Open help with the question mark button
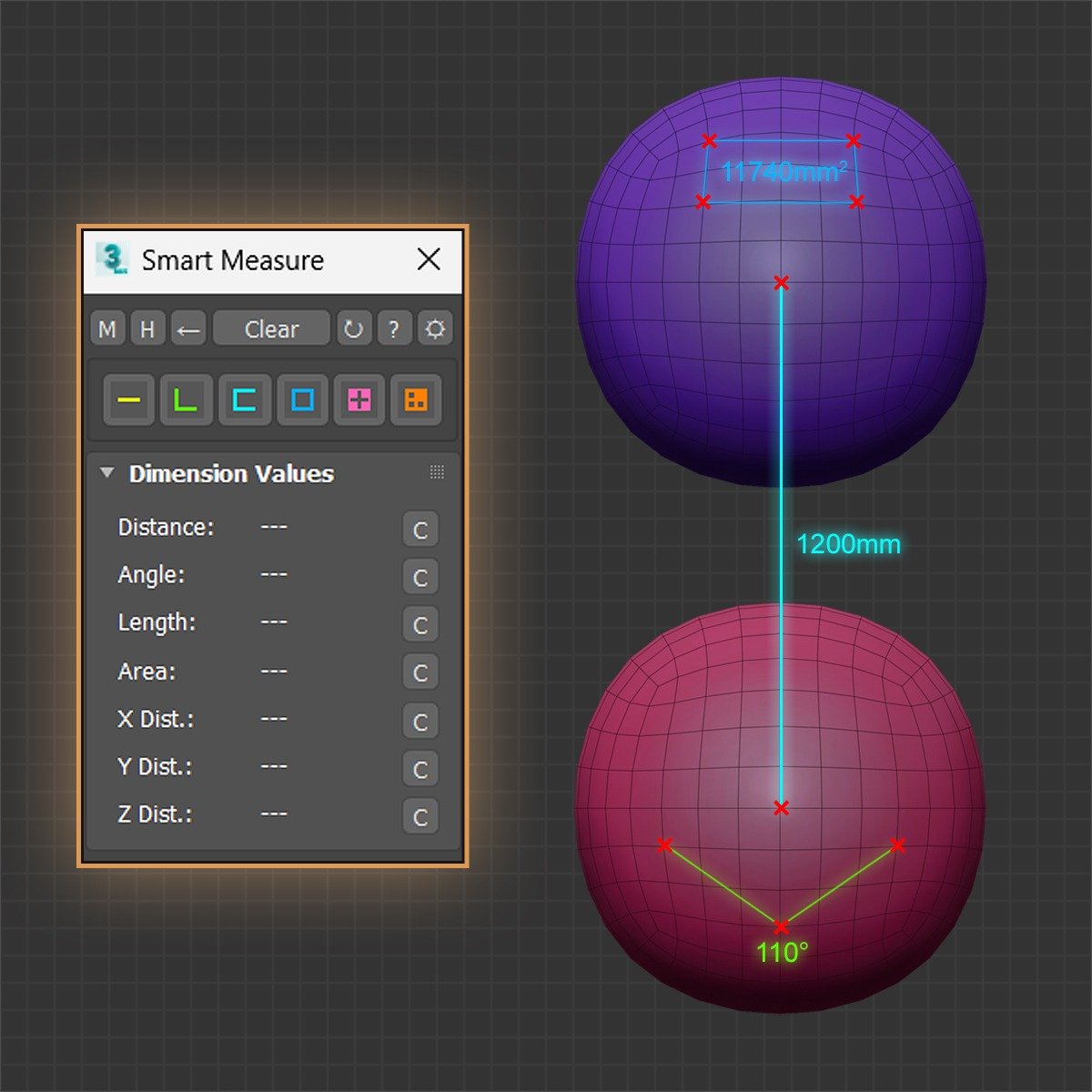Image resolution: width=1092 pixels, height=1092 pixels. [x=394, y=329]
